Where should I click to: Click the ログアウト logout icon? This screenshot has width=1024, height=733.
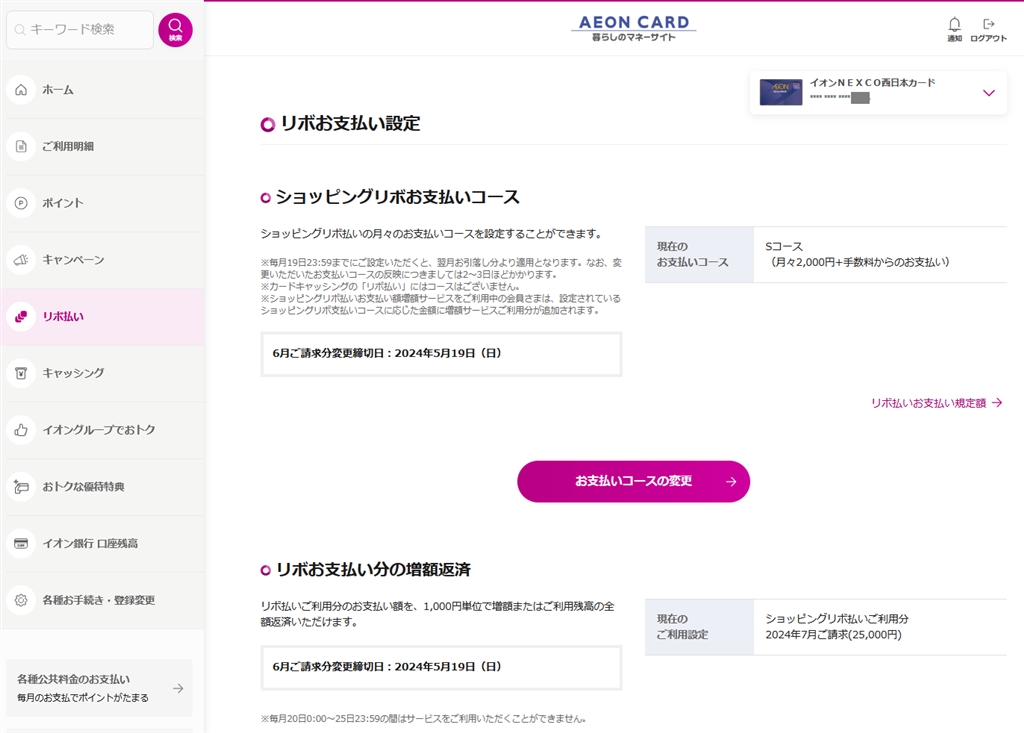click(x=988, y=24)
